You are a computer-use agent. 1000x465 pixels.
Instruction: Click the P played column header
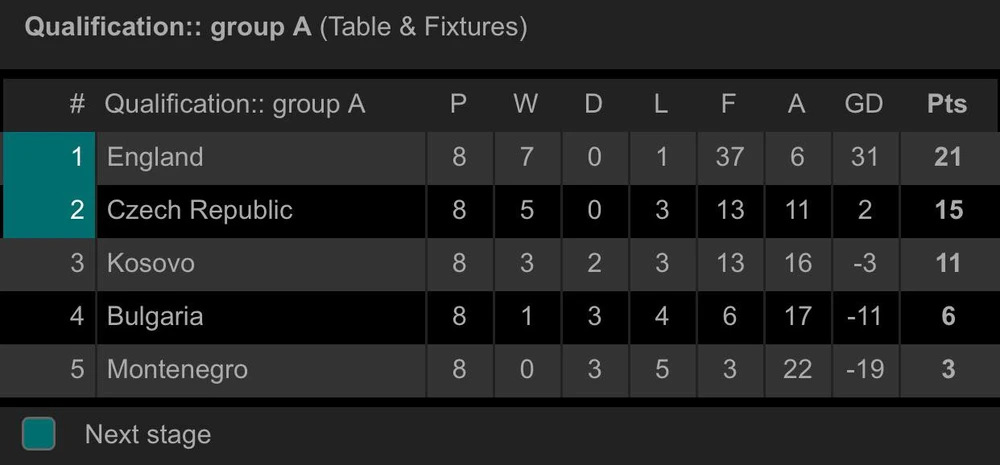(458, 104)
